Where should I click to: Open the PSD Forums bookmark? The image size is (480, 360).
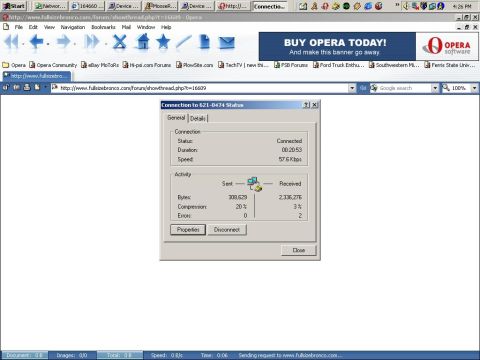(291, 65)
